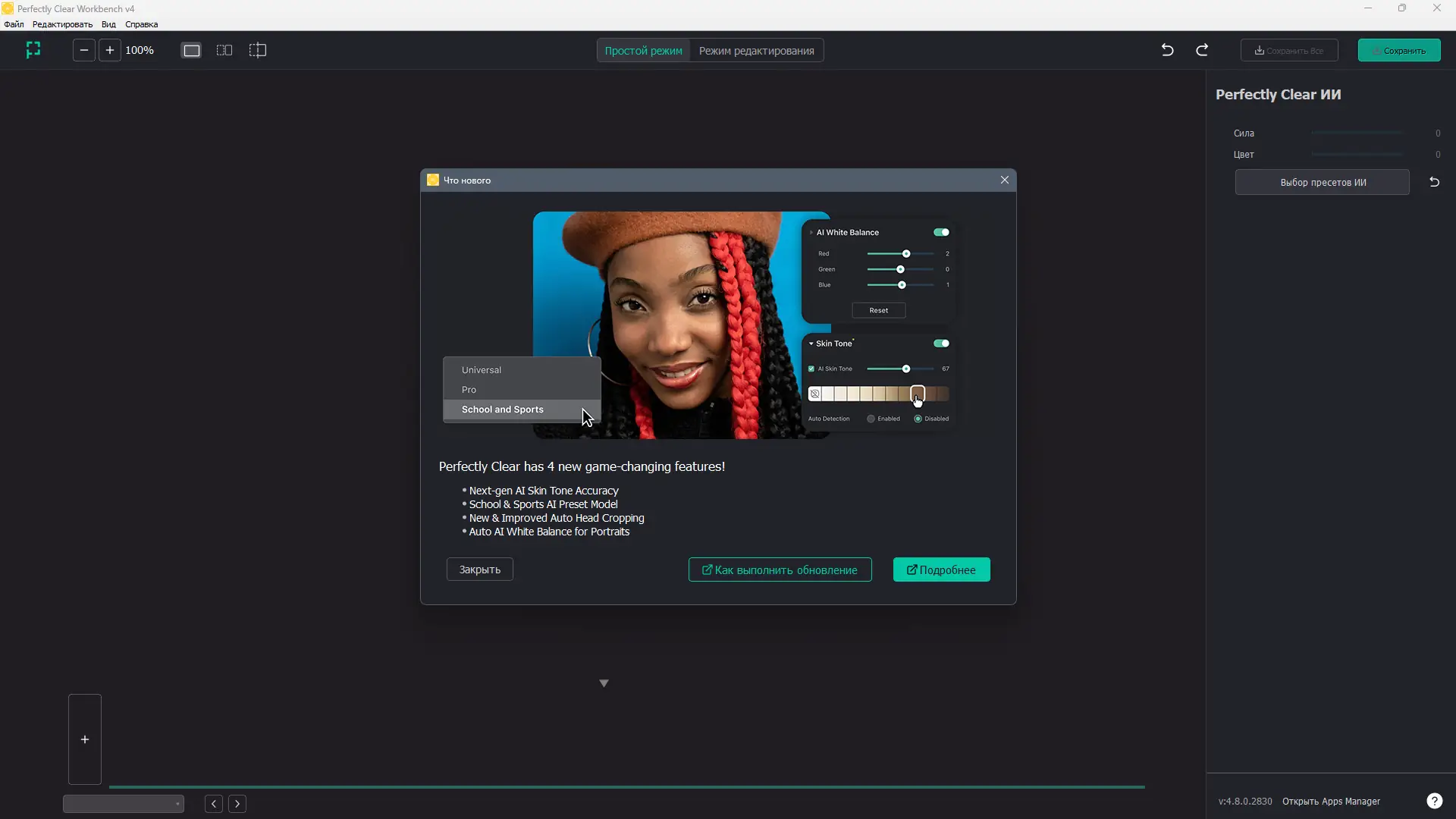This screenshot has height=819, width=1456.
Task: Switch to Режим редактирования mode
Action: click(756, 51)
